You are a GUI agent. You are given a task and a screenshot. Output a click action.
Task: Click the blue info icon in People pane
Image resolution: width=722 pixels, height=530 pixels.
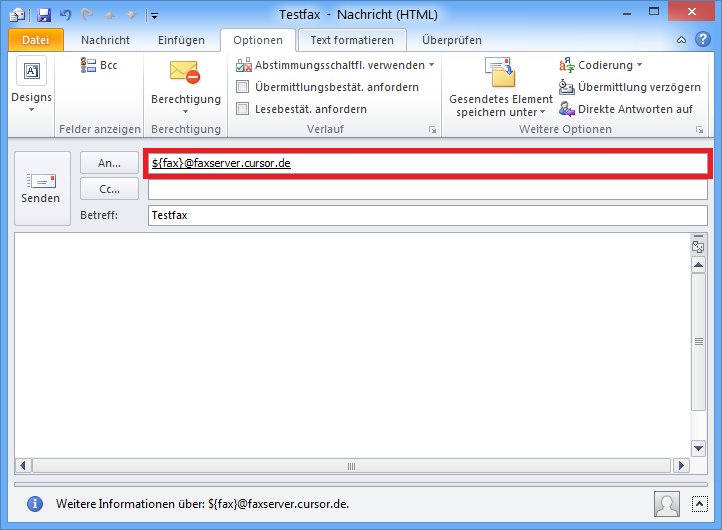35,504
